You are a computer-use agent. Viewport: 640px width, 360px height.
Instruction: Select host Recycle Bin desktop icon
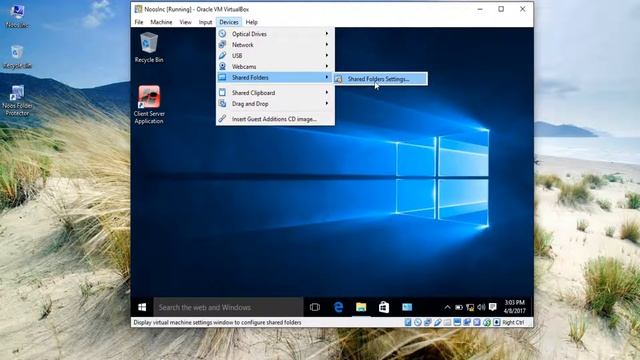pos(17,56)
